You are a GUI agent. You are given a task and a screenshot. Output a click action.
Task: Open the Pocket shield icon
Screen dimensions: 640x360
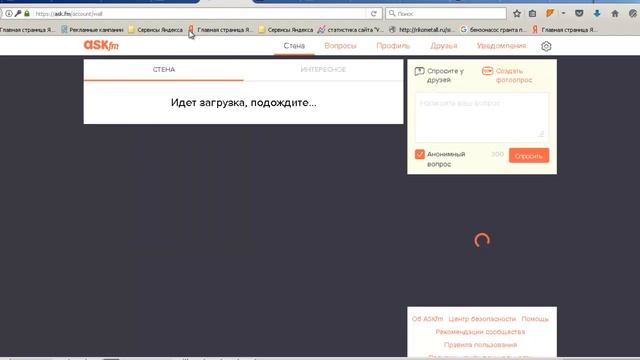tap(579, 13)
